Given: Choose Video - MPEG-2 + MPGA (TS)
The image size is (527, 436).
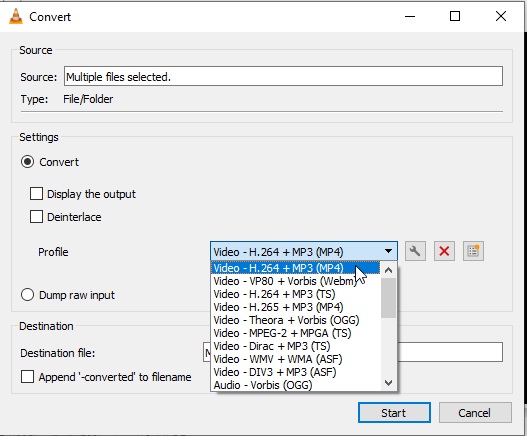Looking at the screenshot, I should pos(296,333).
